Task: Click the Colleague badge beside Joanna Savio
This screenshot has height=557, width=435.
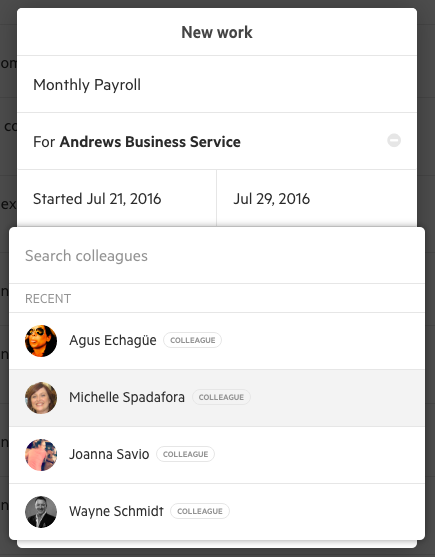Action: click(x=185, y=454)
